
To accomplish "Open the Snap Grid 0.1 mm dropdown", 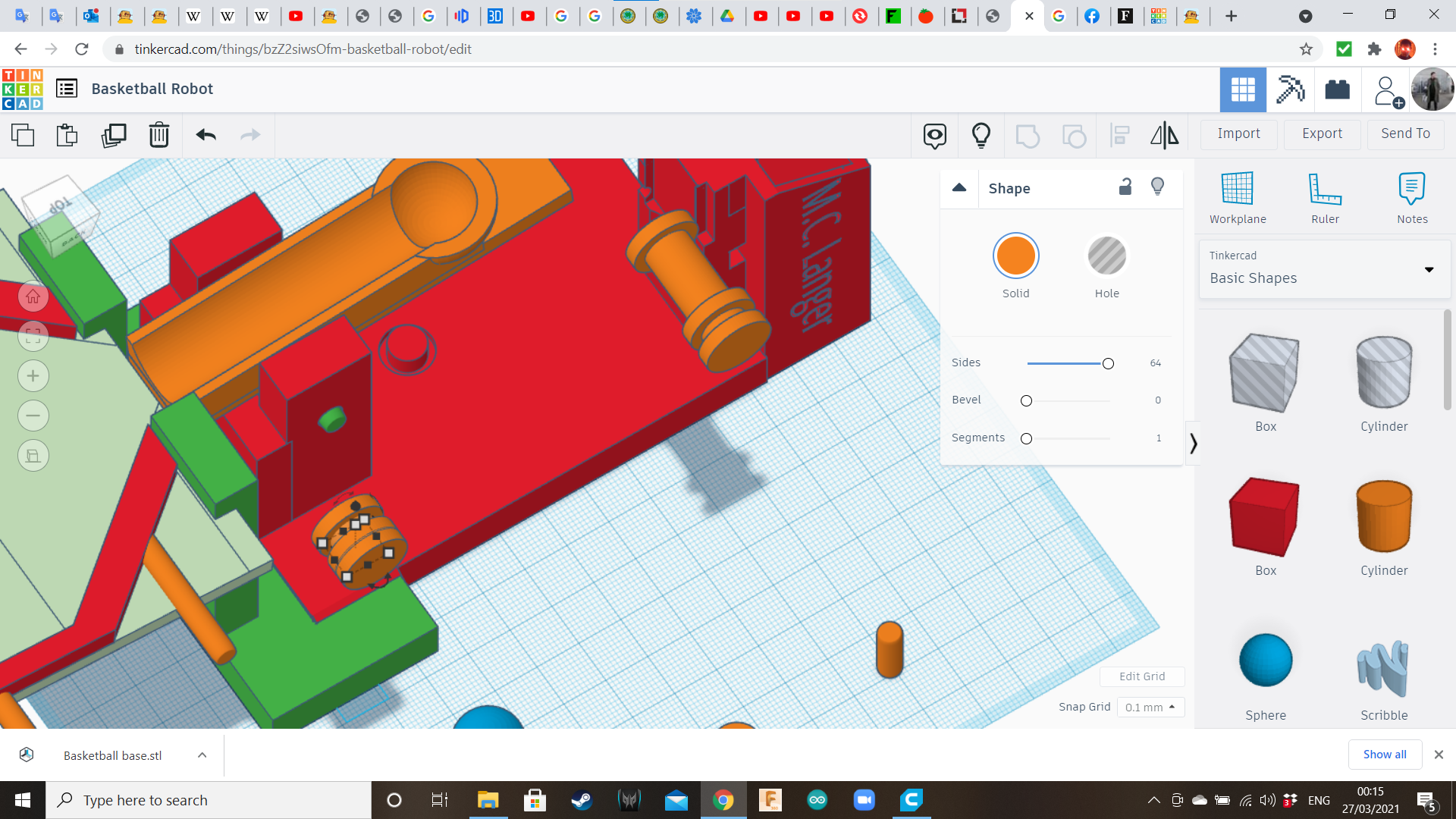I will pyautogui.click(x=1150, y=707).
